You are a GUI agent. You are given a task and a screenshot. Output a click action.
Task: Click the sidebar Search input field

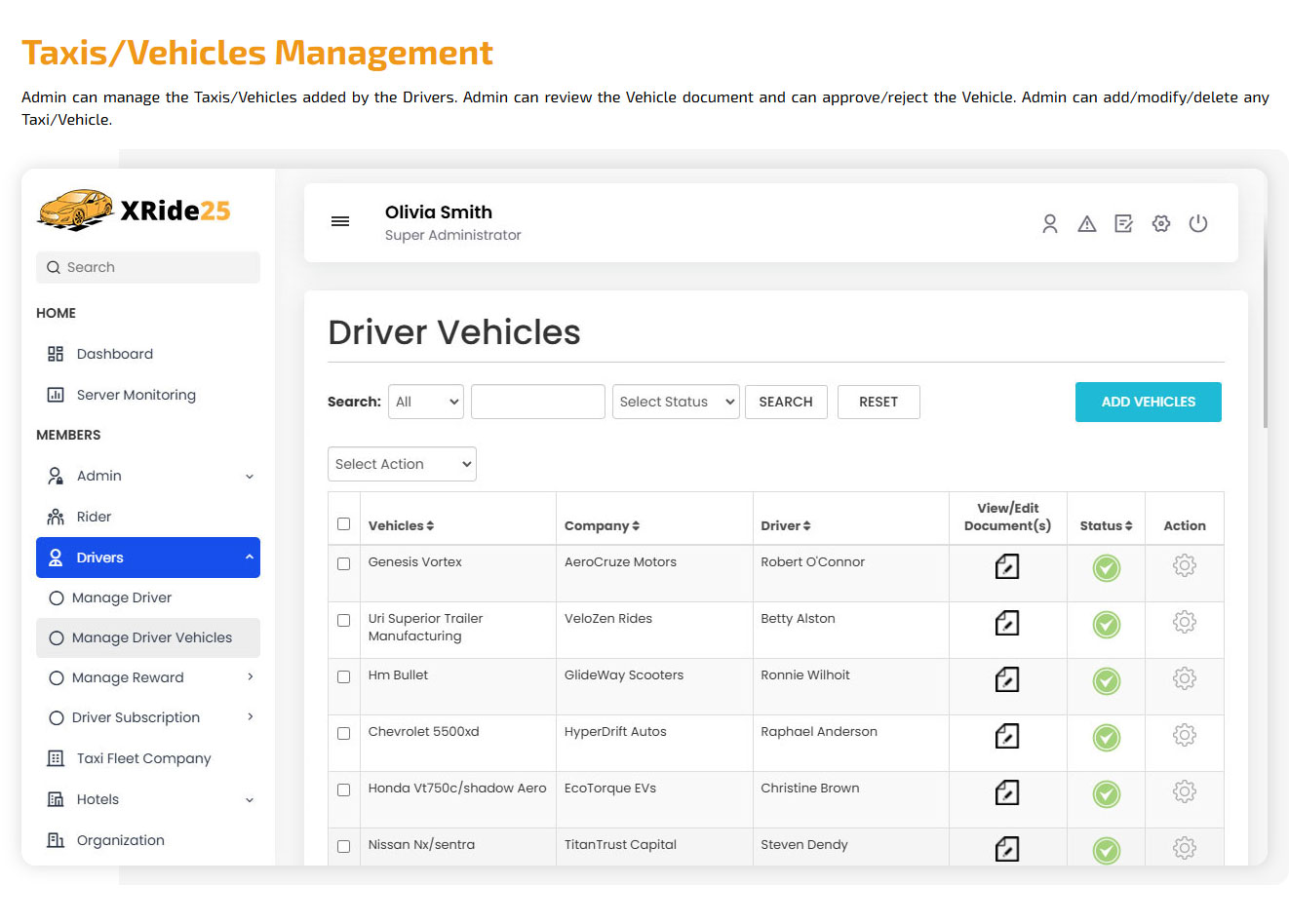[x=148, y=267]
